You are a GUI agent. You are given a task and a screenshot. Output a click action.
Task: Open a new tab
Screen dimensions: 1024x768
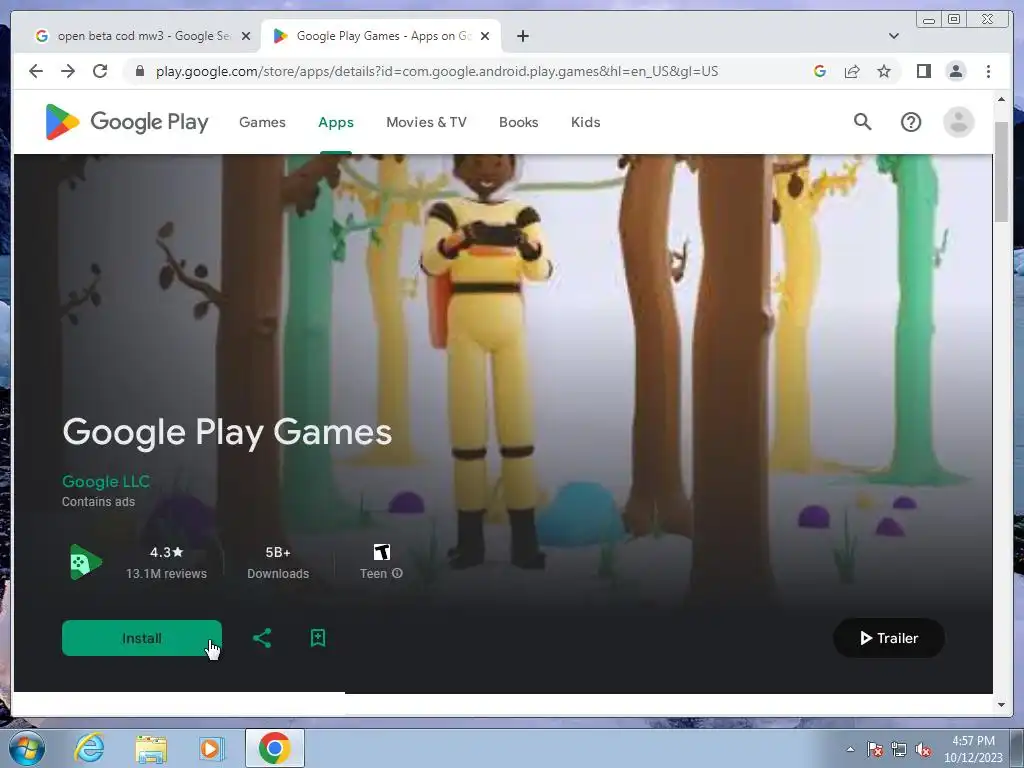click(x=522, y=36)
